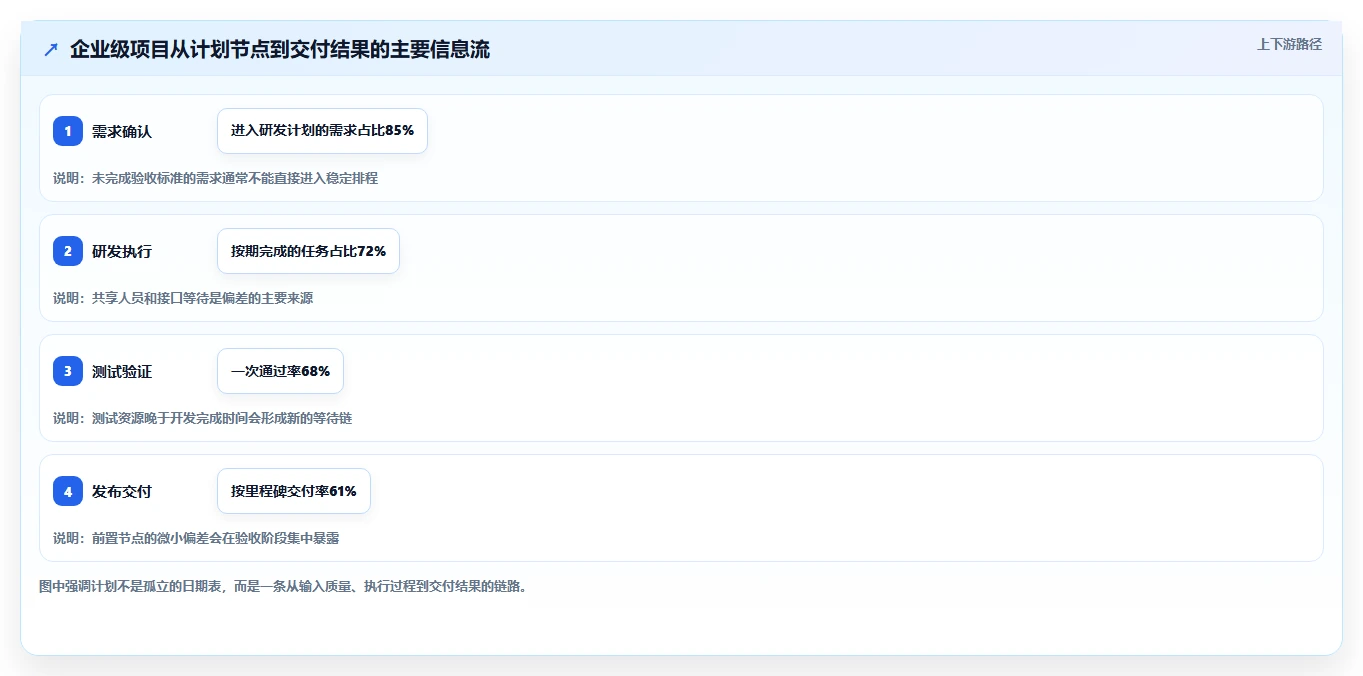Screen dimensions: 1363x676
Task: Click the title 企业级项目从计划节点到交付结果的主要信息流
Action: pos(280,49)
